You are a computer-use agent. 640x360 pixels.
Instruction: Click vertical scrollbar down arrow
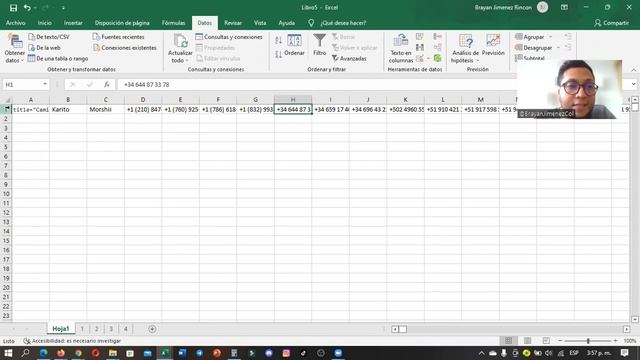pyautogui.click(x=635, y=319)
